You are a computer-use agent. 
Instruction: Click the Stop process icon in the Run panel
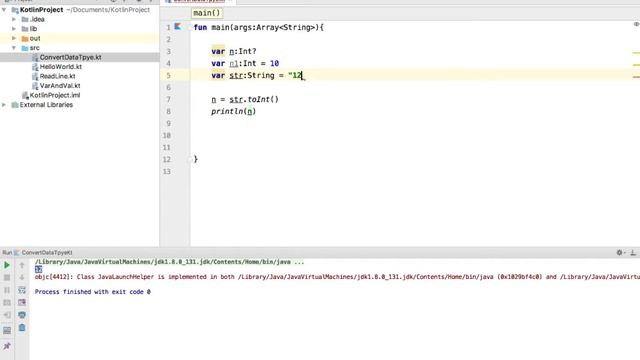pyautogui.click(x=7, y=278)
